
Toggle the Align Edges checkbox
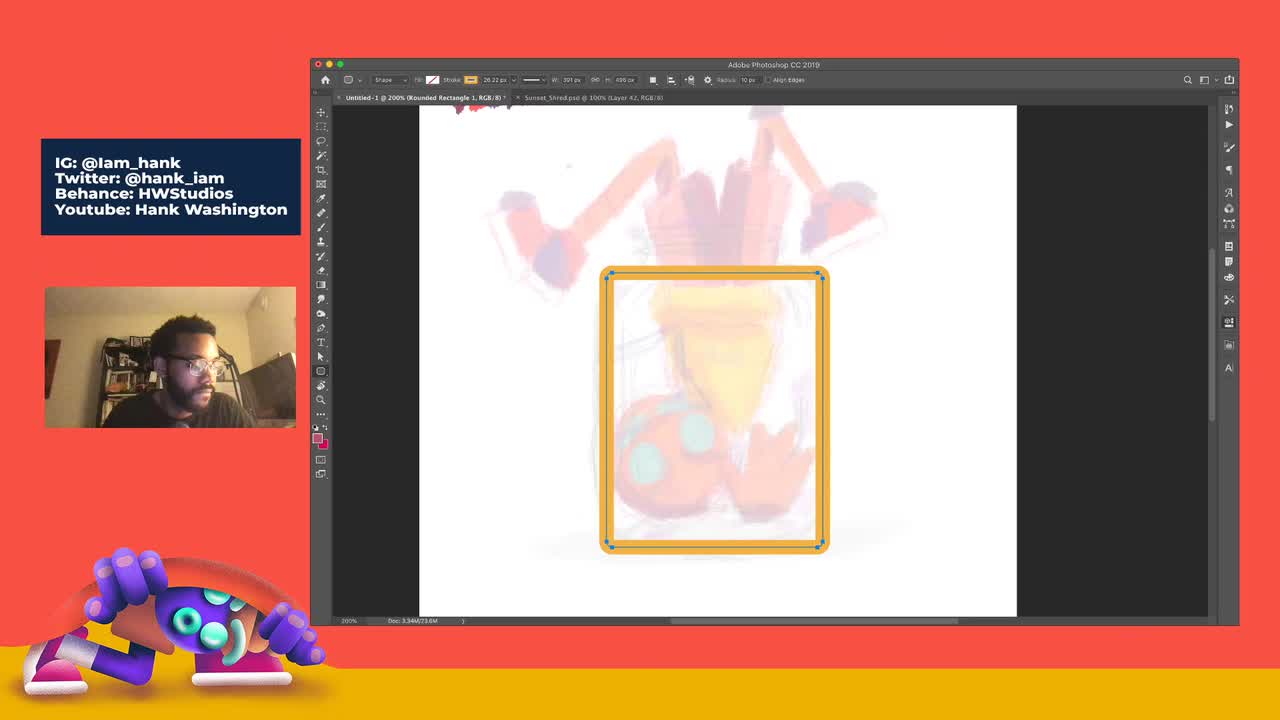pos(768,80)
